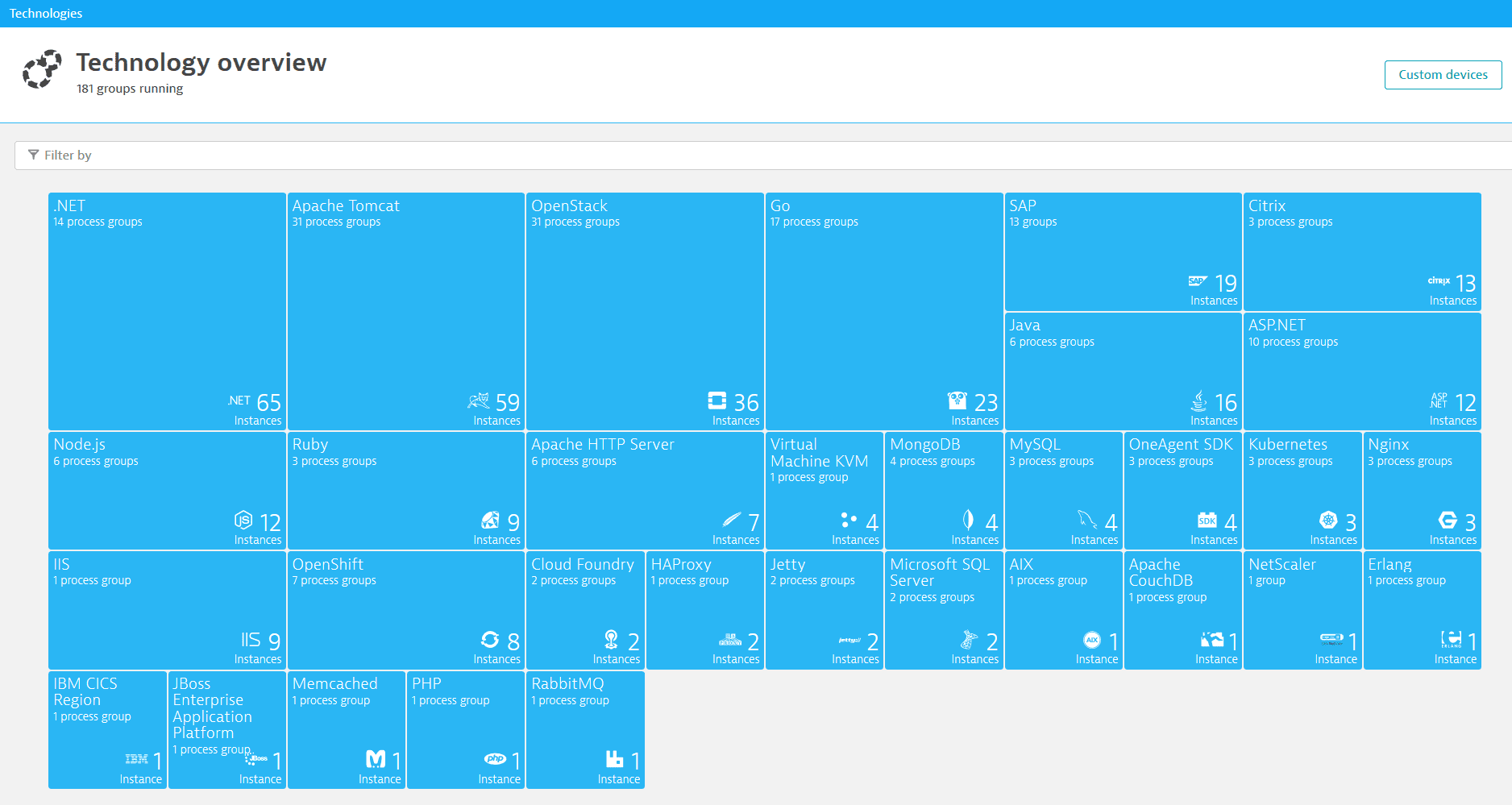Click '10 process groups' under ASP.NET
Screen dimensions: 1512x805
[x=1293, y=342]
